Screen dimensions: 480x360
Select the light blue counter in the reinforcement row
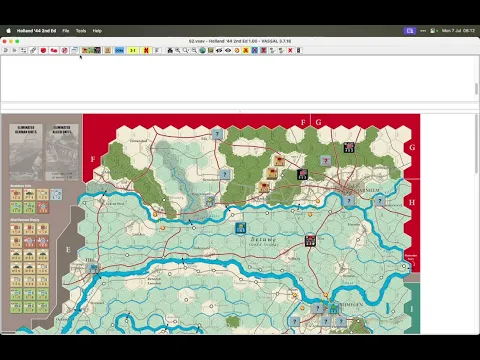click(x=56, y=194)
